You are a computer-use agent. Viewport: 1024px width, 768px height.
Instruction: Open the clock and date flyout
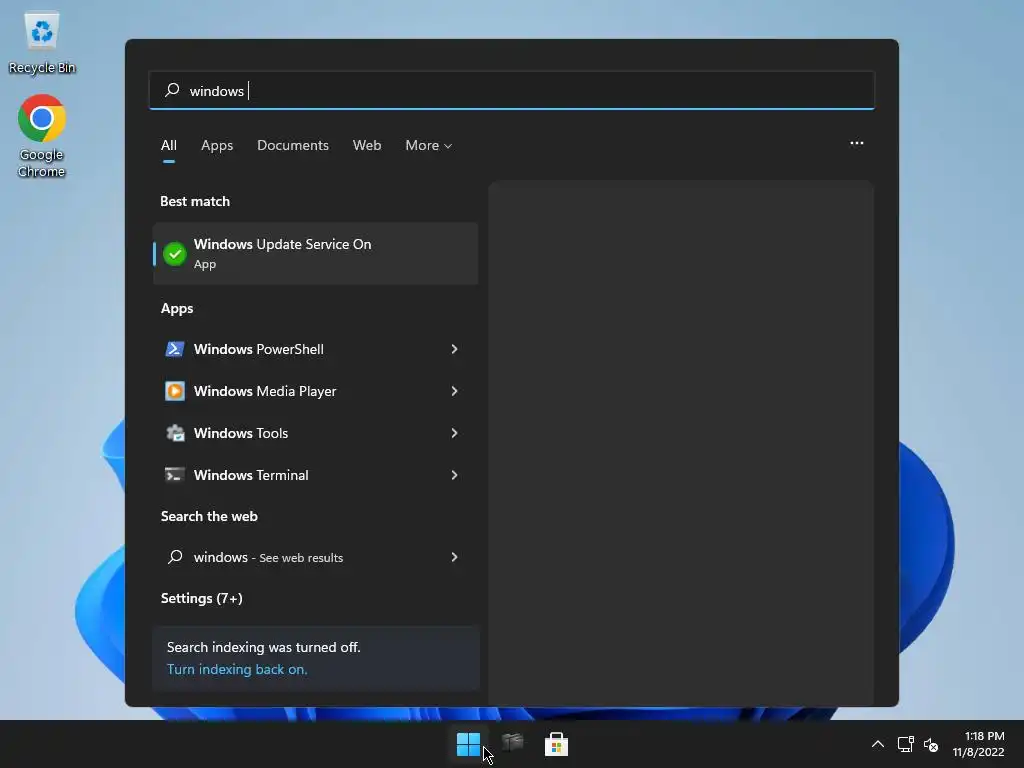click(x=978, y=744)
